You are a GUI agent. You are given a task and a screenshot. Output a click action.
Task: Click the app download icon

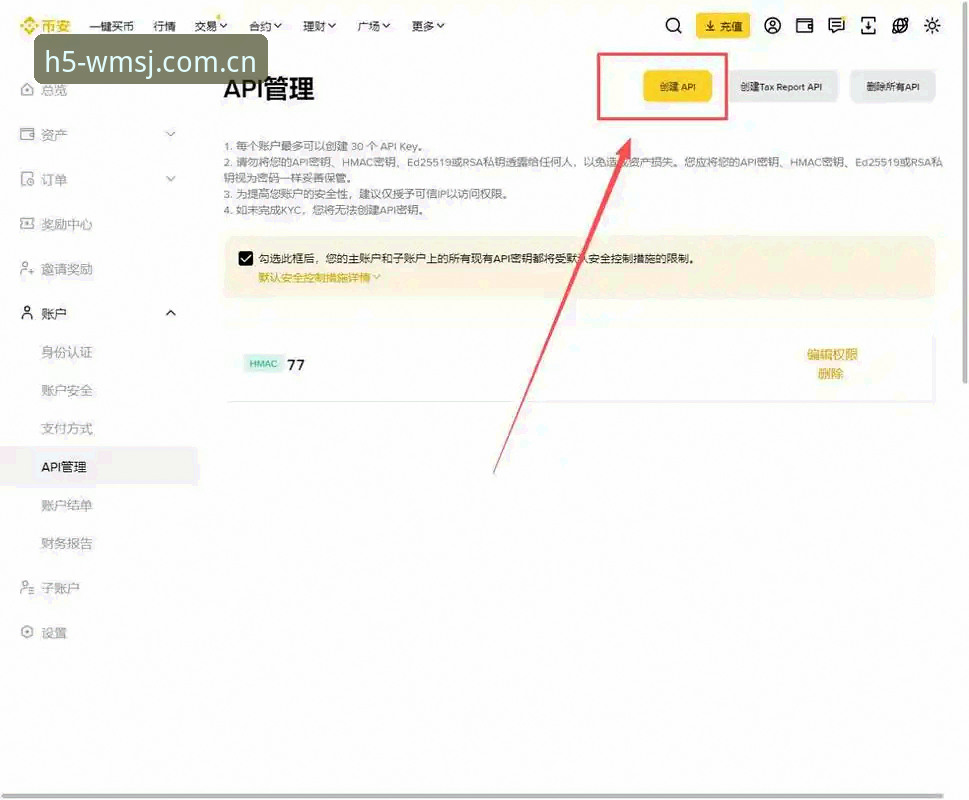868,26
